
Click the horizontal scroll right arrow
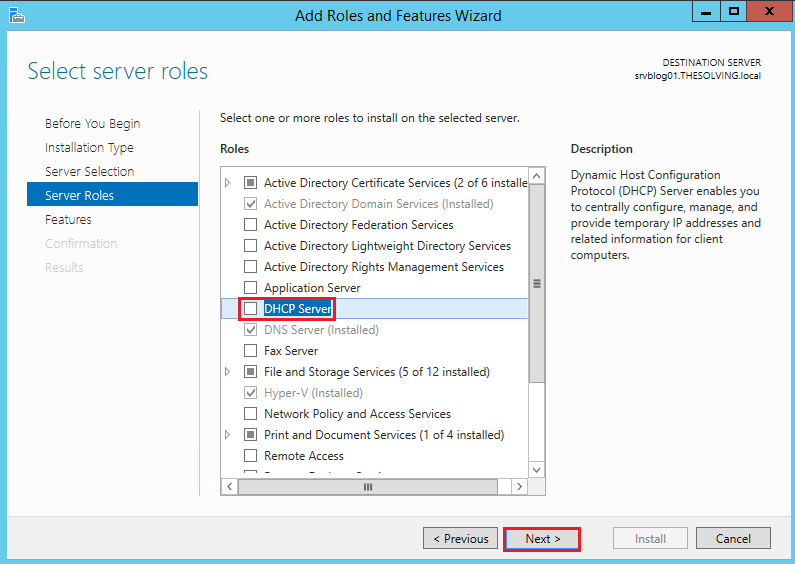coord(519,487)
